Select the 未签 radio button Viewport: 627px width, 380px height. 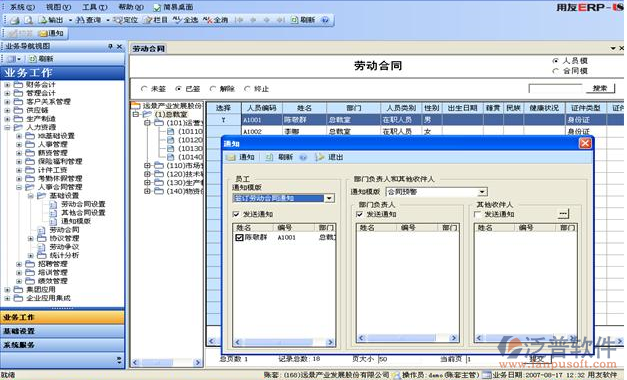(144, 89)
